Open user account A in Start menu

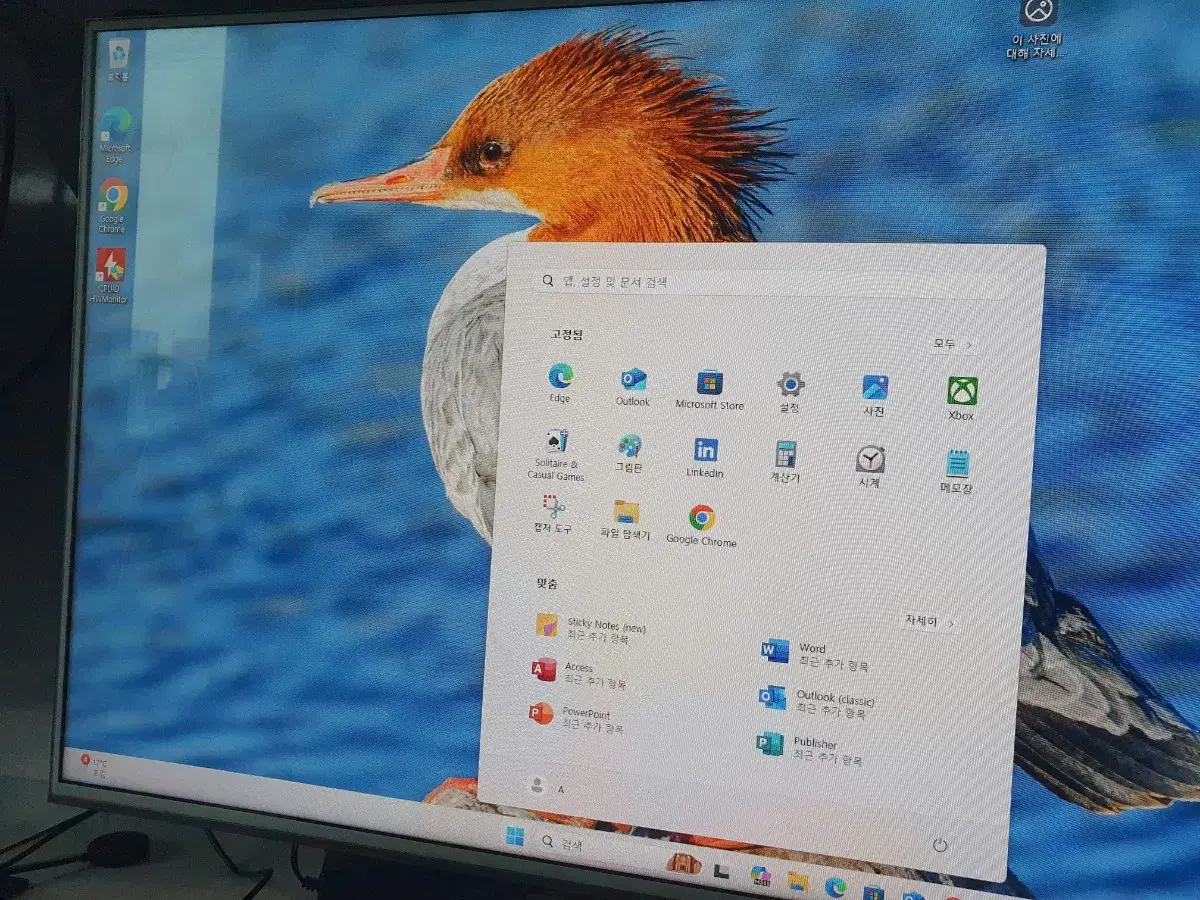click(546, 786)
